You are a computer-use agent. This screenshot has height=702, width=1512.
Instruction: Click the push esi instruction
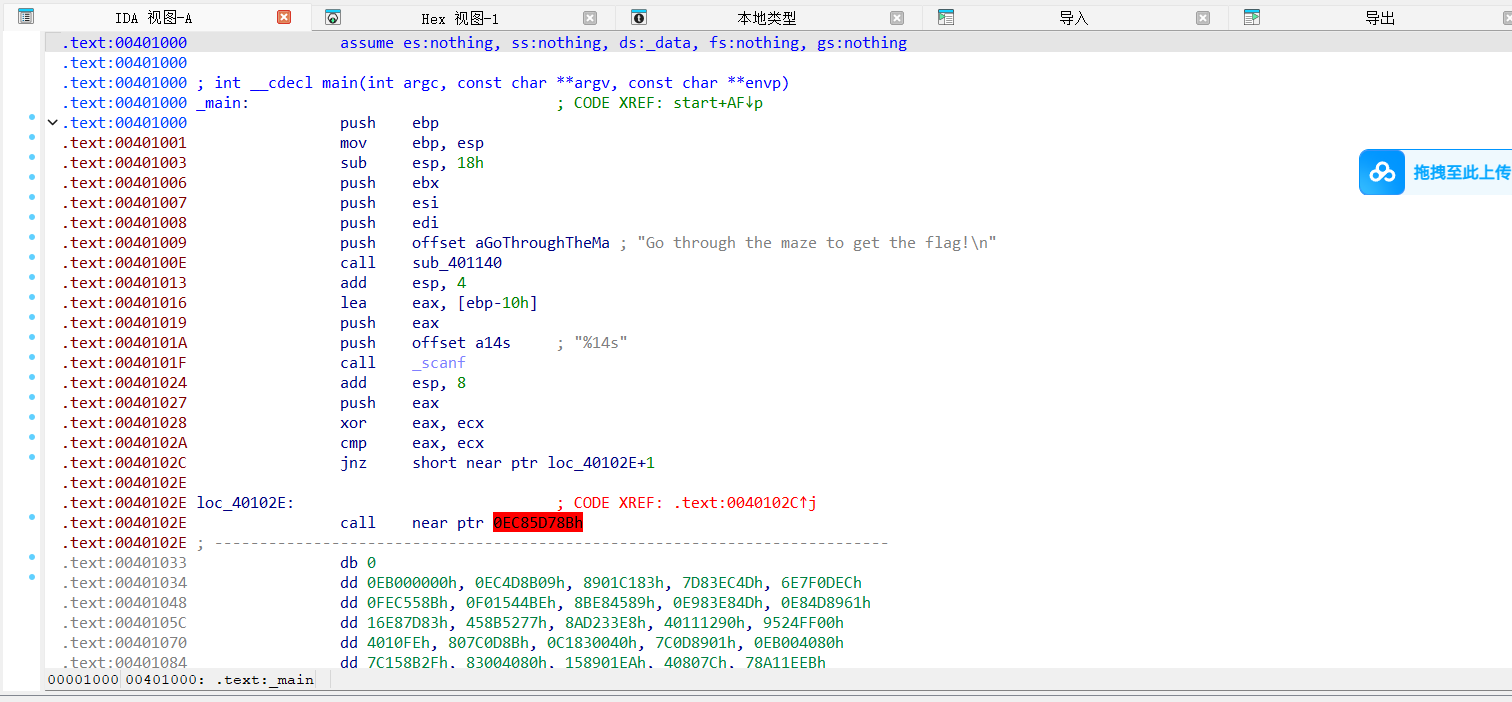point(389,203)
